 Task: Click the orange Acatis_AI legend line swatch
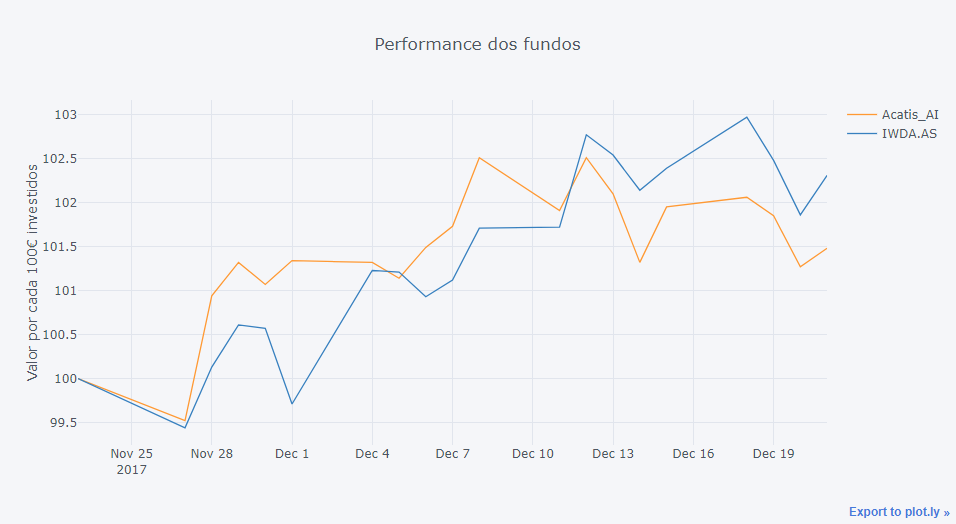pyautogui.click(x=861, y=114)
